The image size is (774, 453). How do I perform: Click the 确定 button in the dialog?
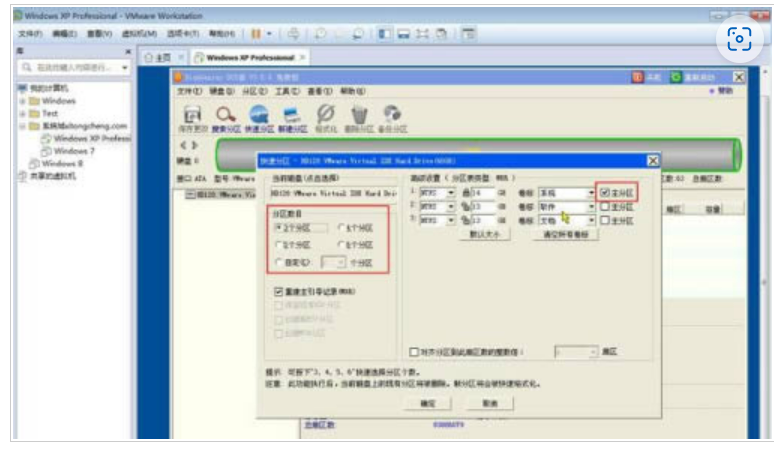427,404
